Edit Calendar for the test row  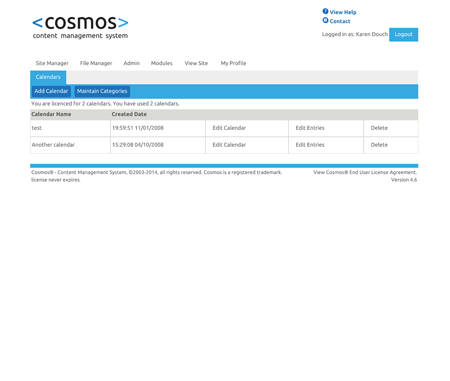[x=229, y=128]
